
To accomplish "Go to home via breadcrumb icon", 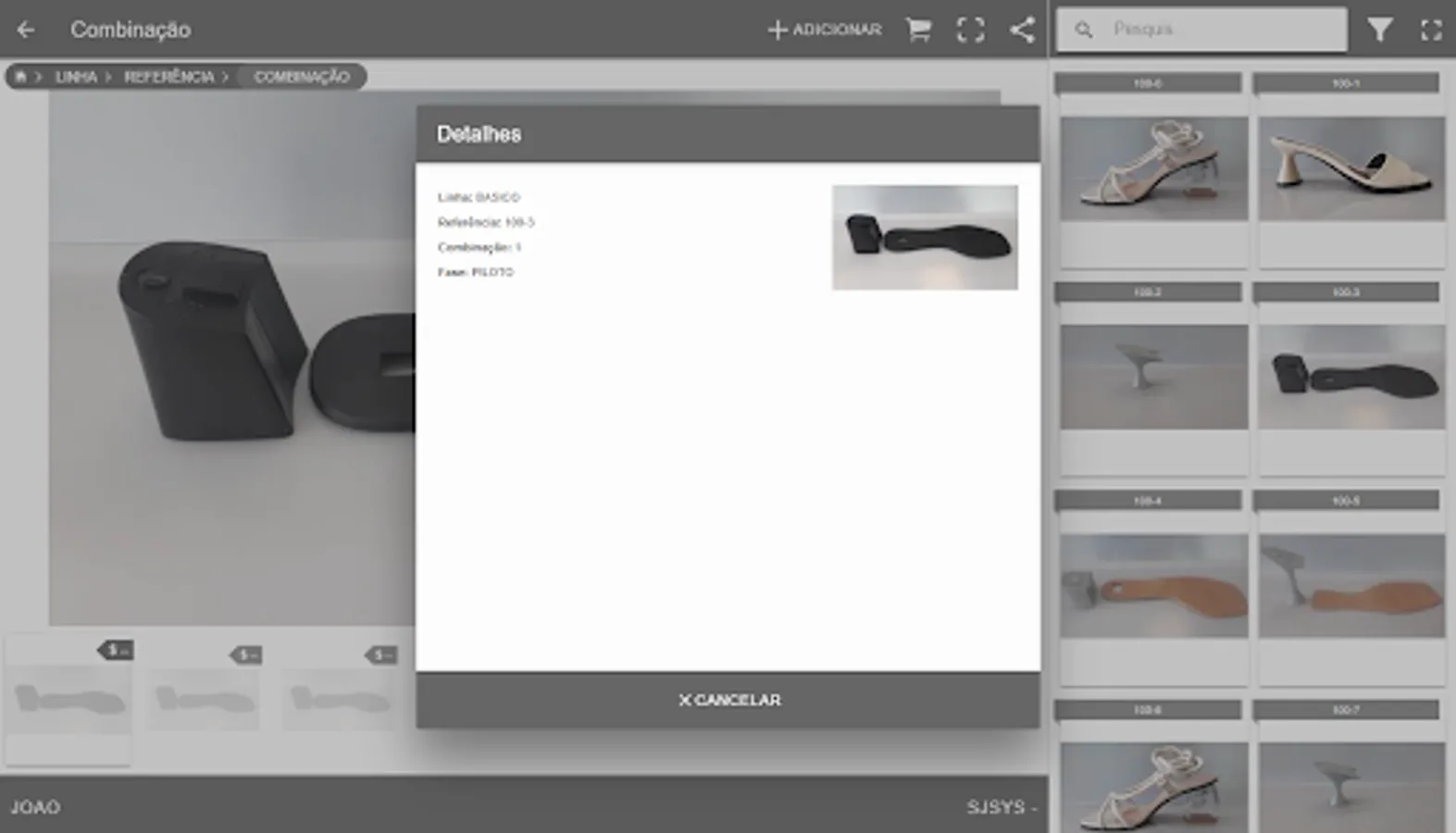I will tap(20, 76).
